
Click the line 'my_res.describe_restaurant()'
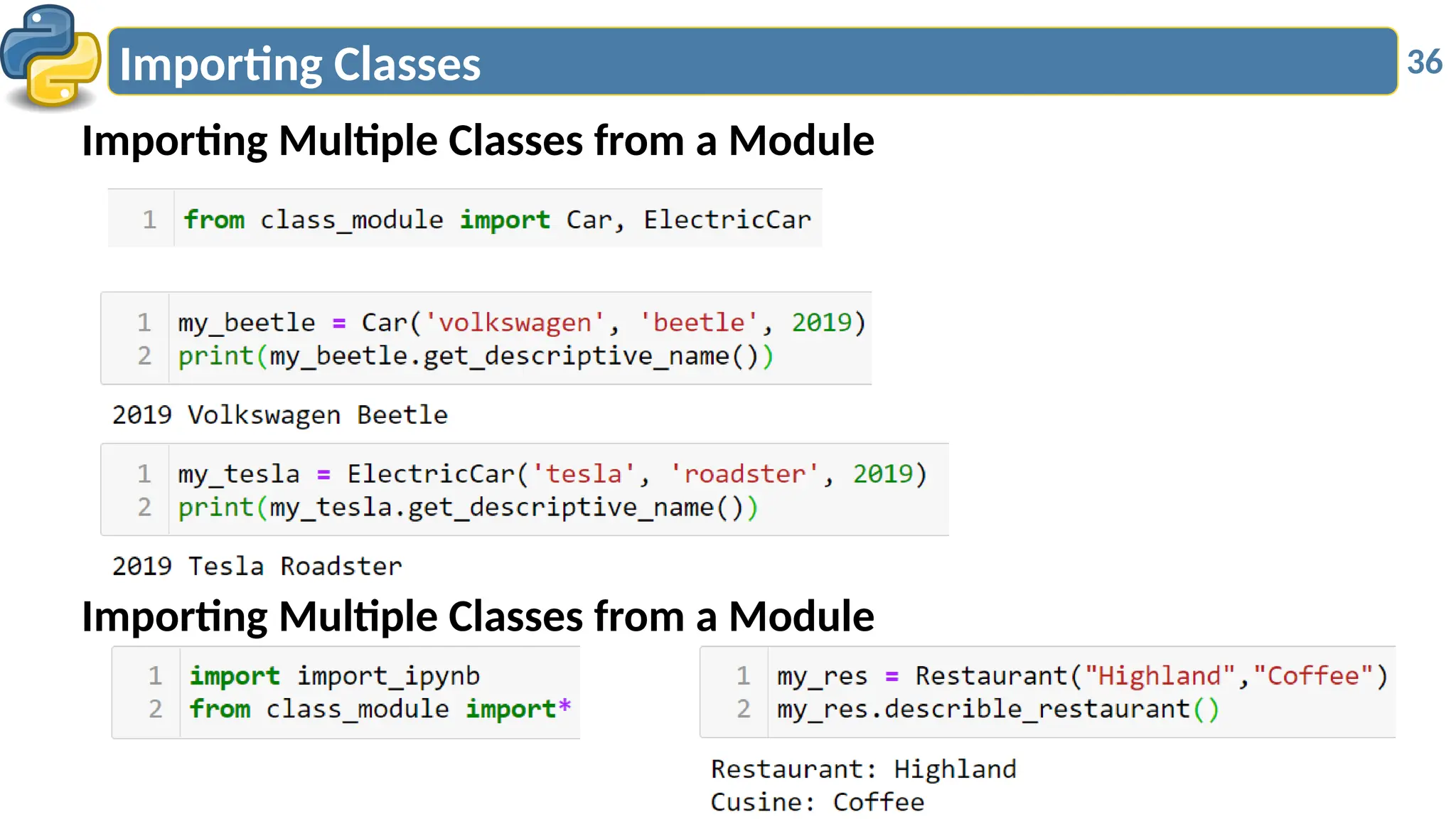pos(998,709)
